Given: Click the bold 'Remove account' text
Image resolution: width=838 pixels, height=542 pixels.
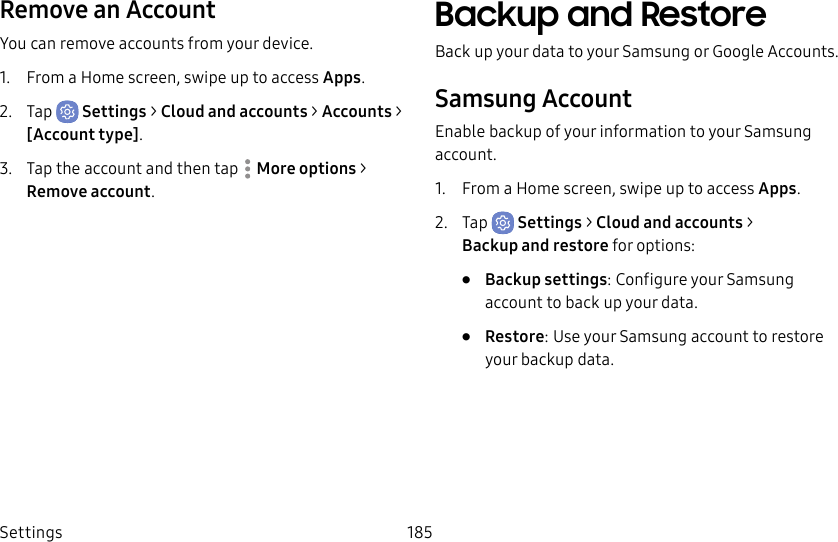Looking at the screenshot, I should tap(89, 191).
